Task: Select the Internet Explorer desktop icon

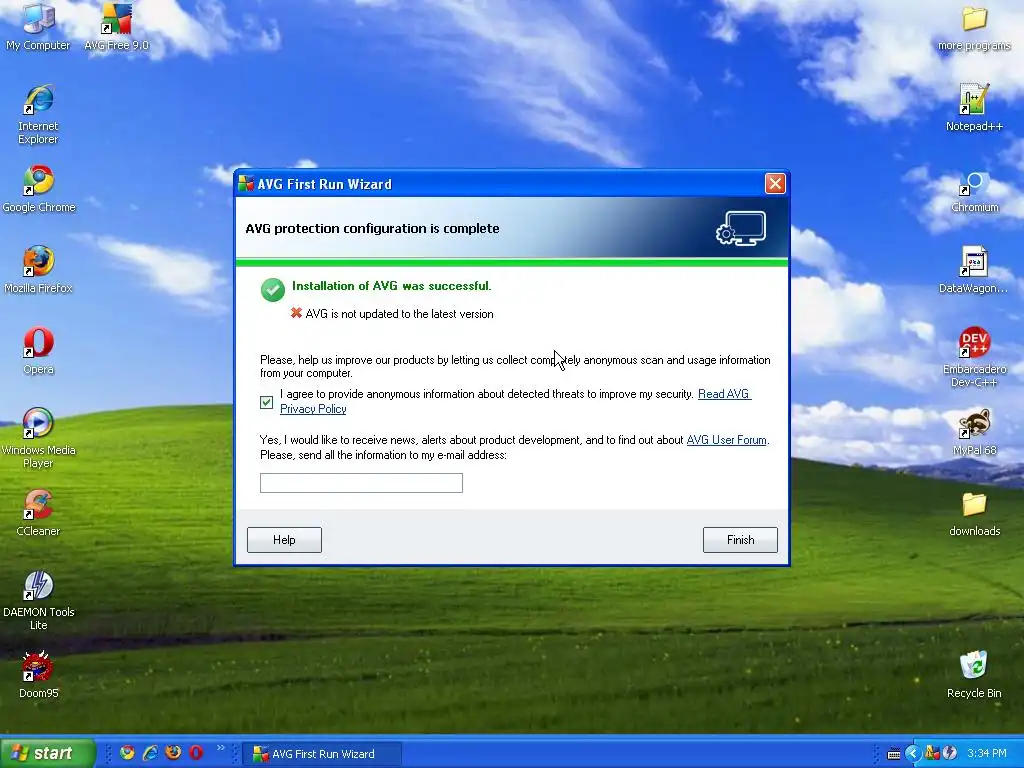Action: (x=38, y=114)
